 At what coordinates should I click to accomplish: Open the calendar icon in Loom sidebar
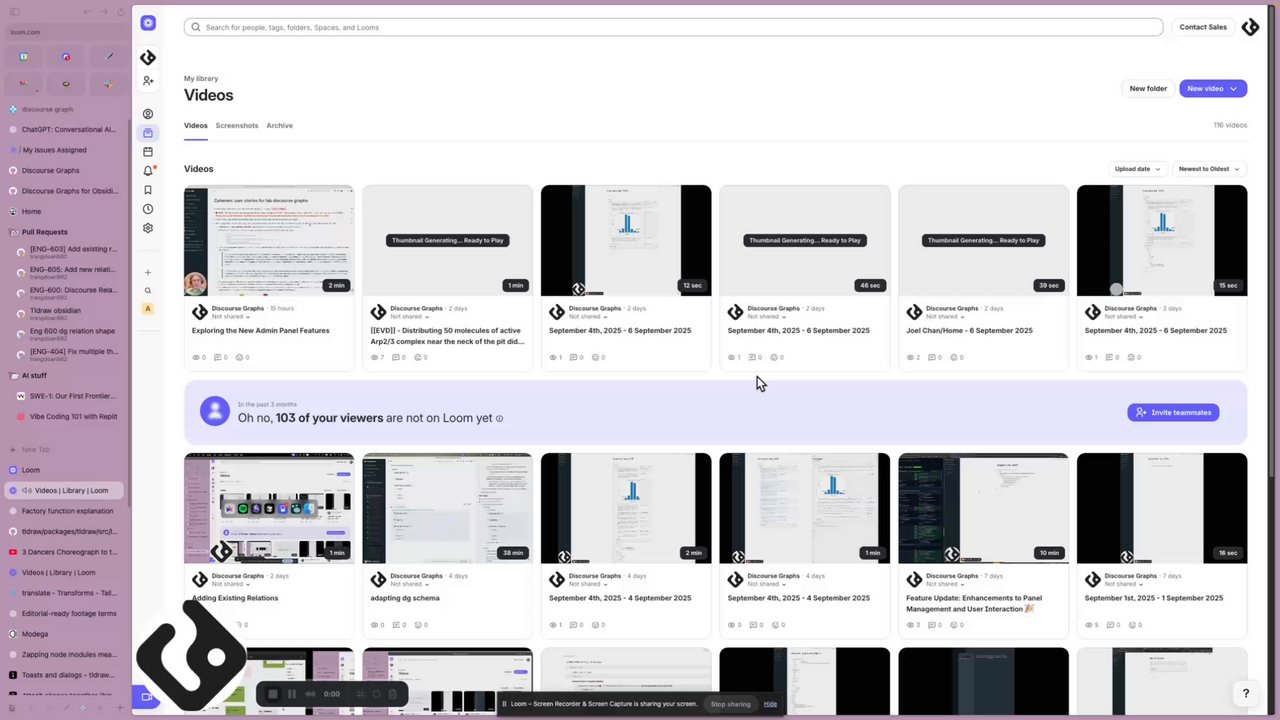pyautogui.click(x=148, y=152)
